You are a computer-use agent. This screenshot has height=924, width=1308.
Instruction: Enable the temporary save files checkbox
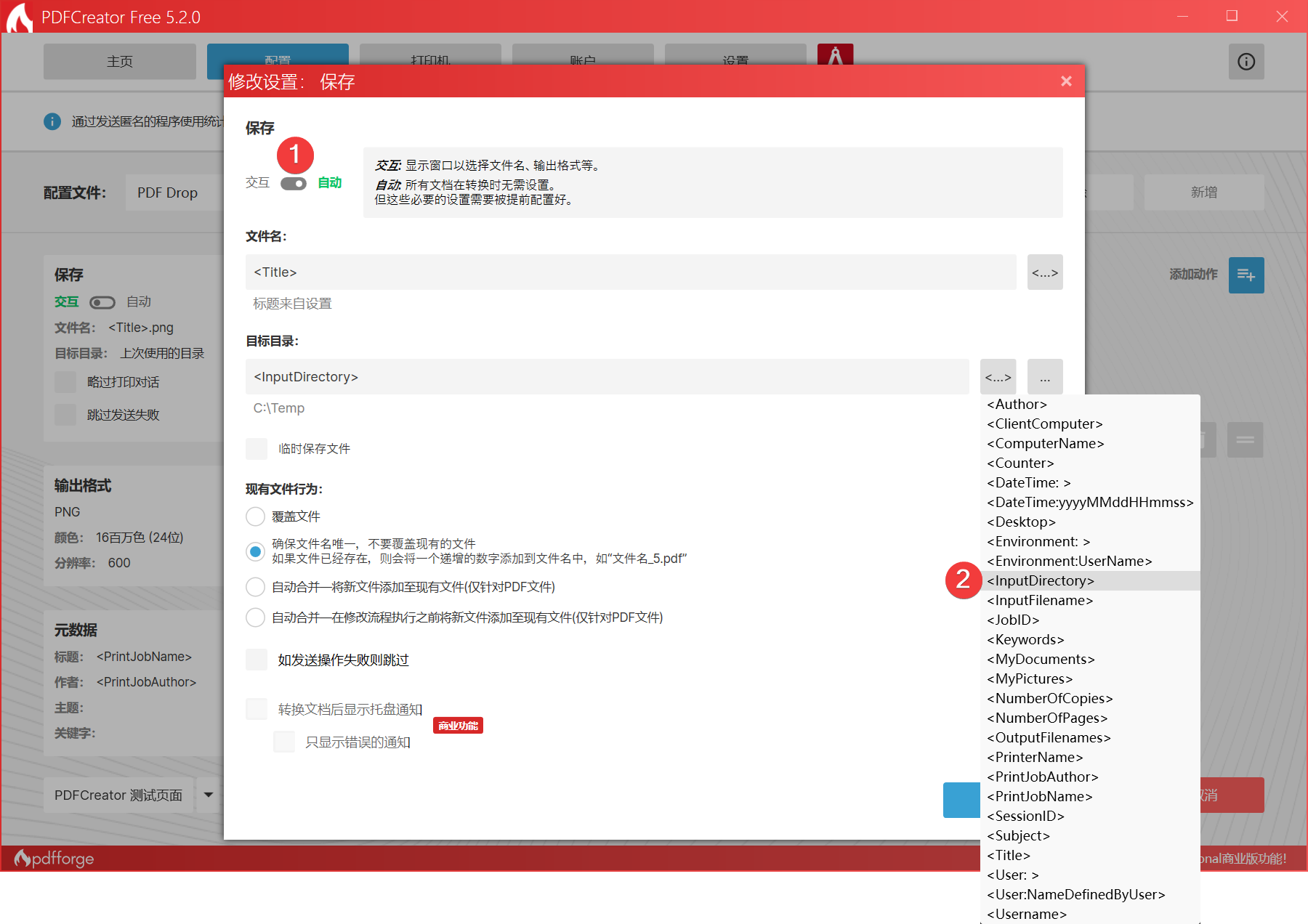pyautogui.click(x=257, y=449)
